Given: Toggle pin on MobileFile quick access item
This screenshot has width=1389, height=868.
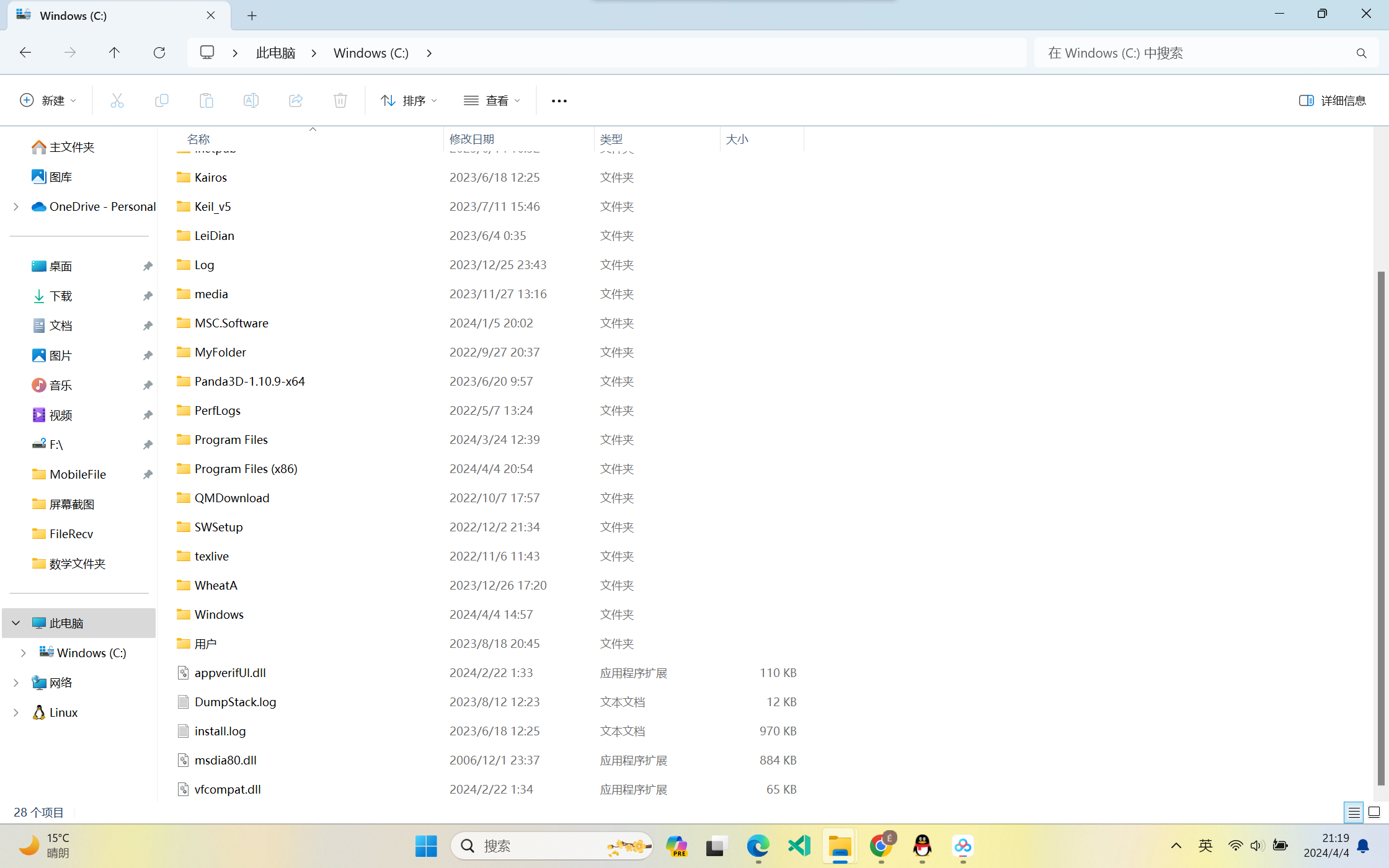Looking at the screenshot, I should 148,475.
